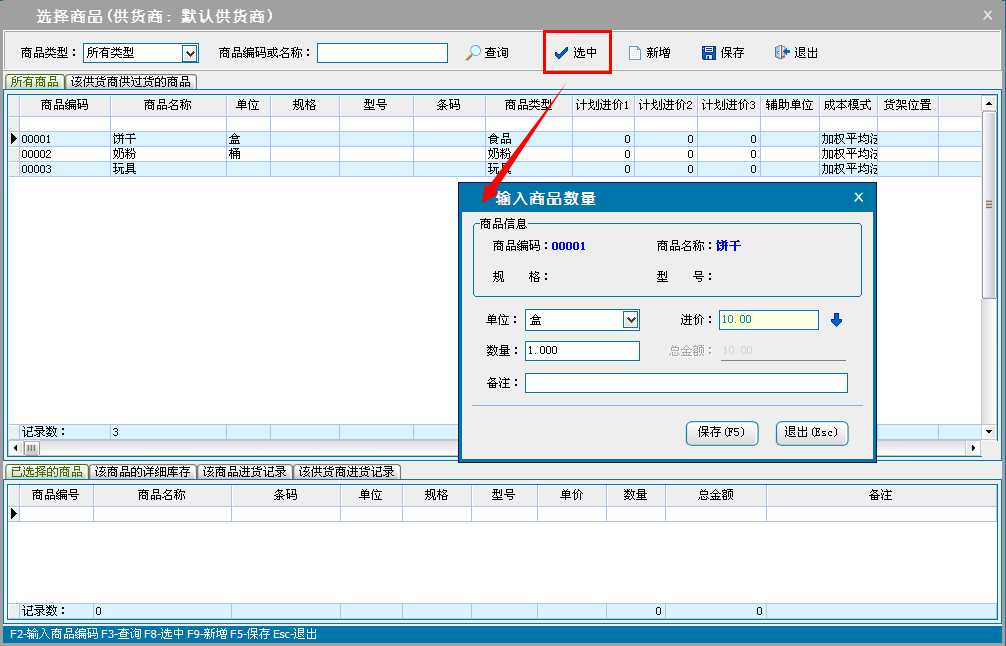This screenshot has width=1006, height=646.
Task: Click the 保存 floppy disk icon
Action: tap(709, 53)
